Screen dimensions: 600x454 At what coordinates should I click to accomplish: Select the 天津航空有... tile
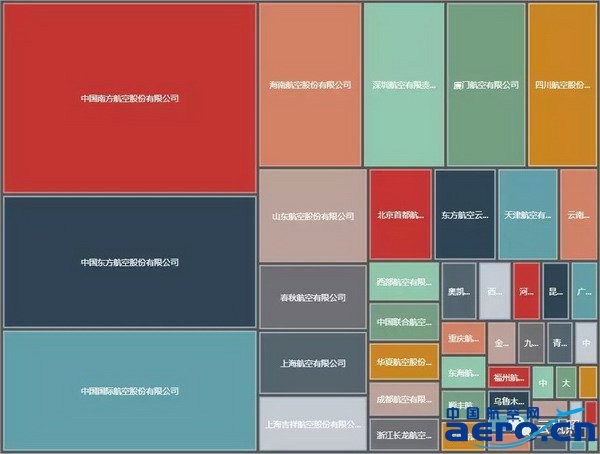pos(528,215)
